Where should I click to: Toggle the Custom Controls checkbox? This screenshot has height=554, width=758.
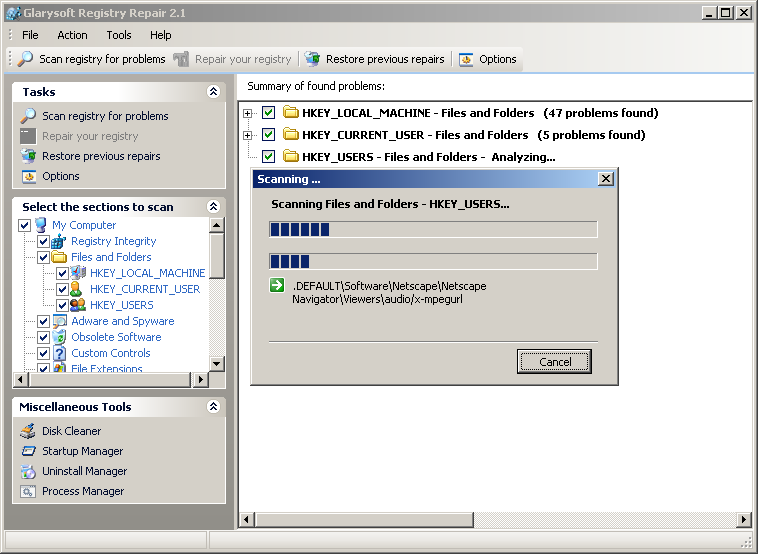(x=44, y=353)
